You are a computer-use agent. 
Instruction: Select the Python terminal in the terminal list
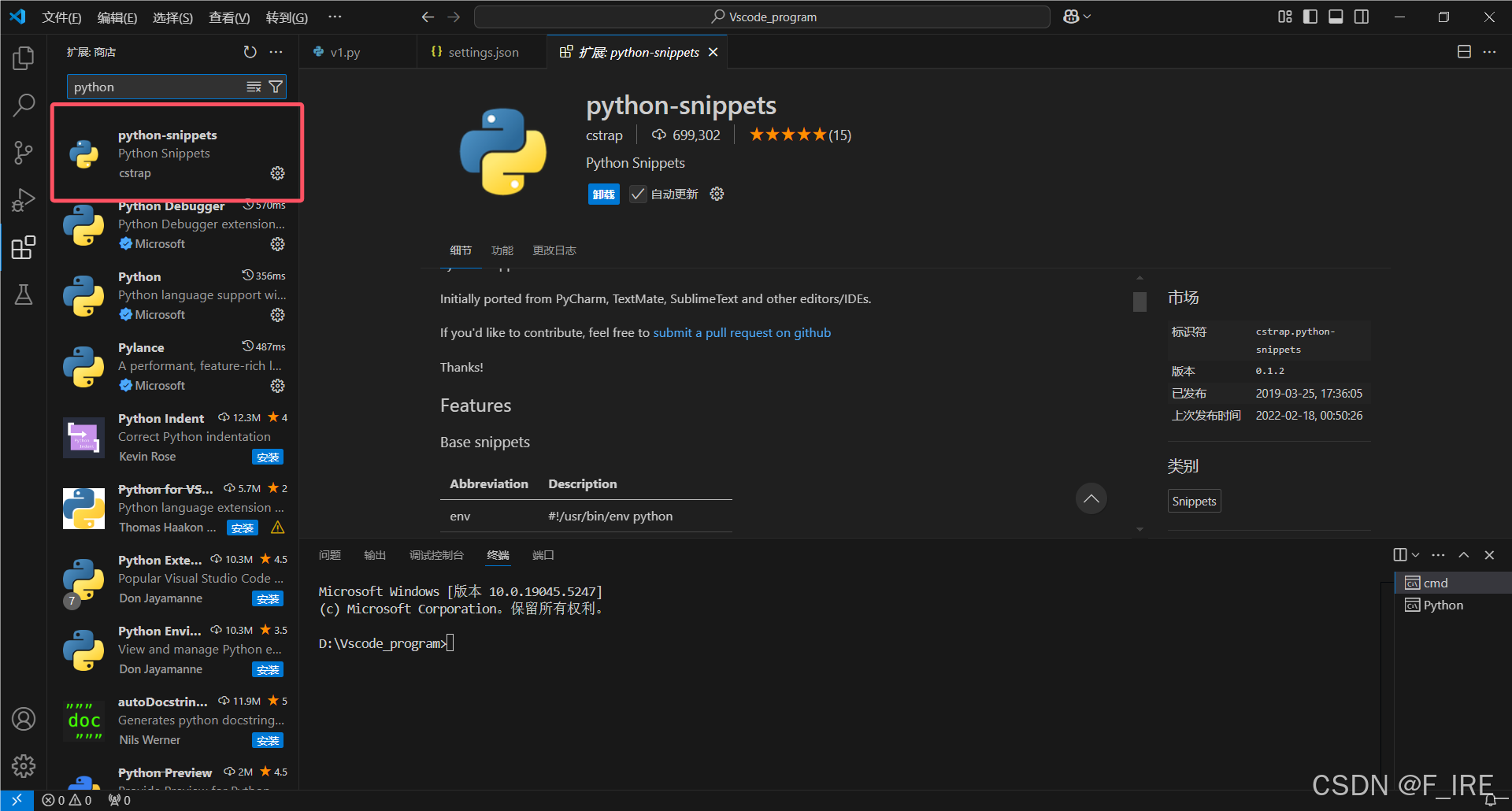[1443, 605]
